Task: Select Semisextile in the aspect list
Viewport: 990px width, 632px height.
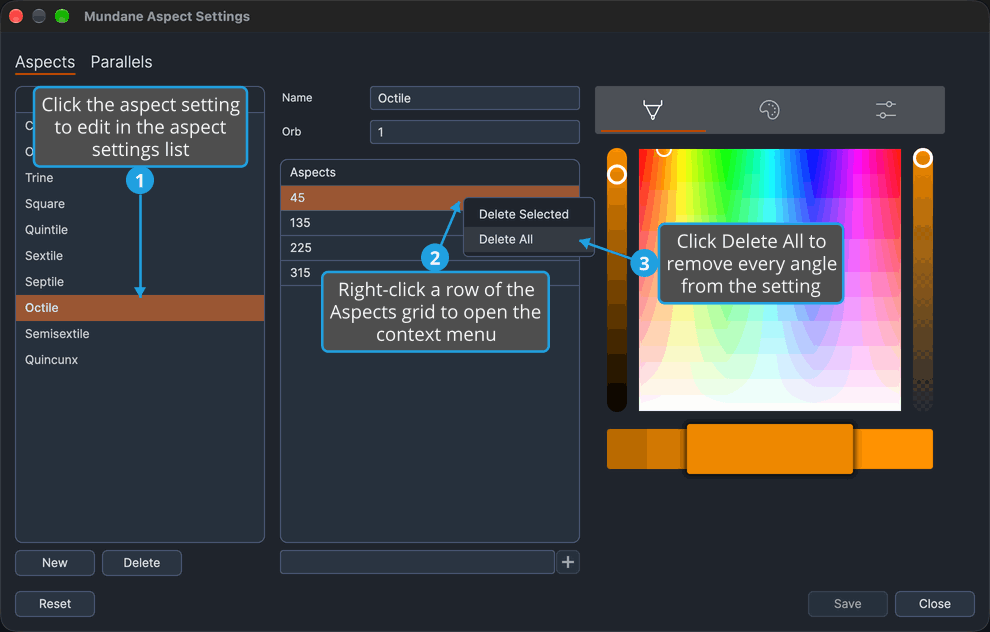Action: 140,333
